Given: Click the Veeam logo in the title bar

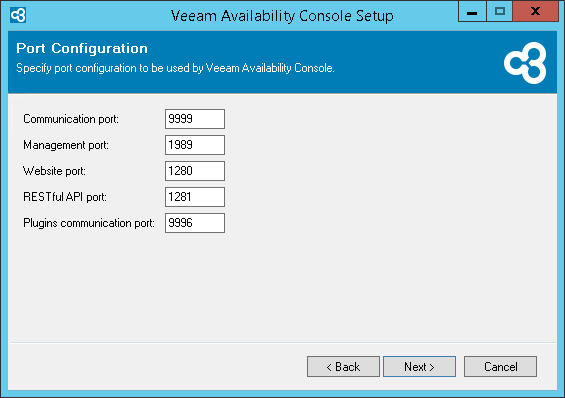Looking at the screenshot, I should (x=18, y=15).
